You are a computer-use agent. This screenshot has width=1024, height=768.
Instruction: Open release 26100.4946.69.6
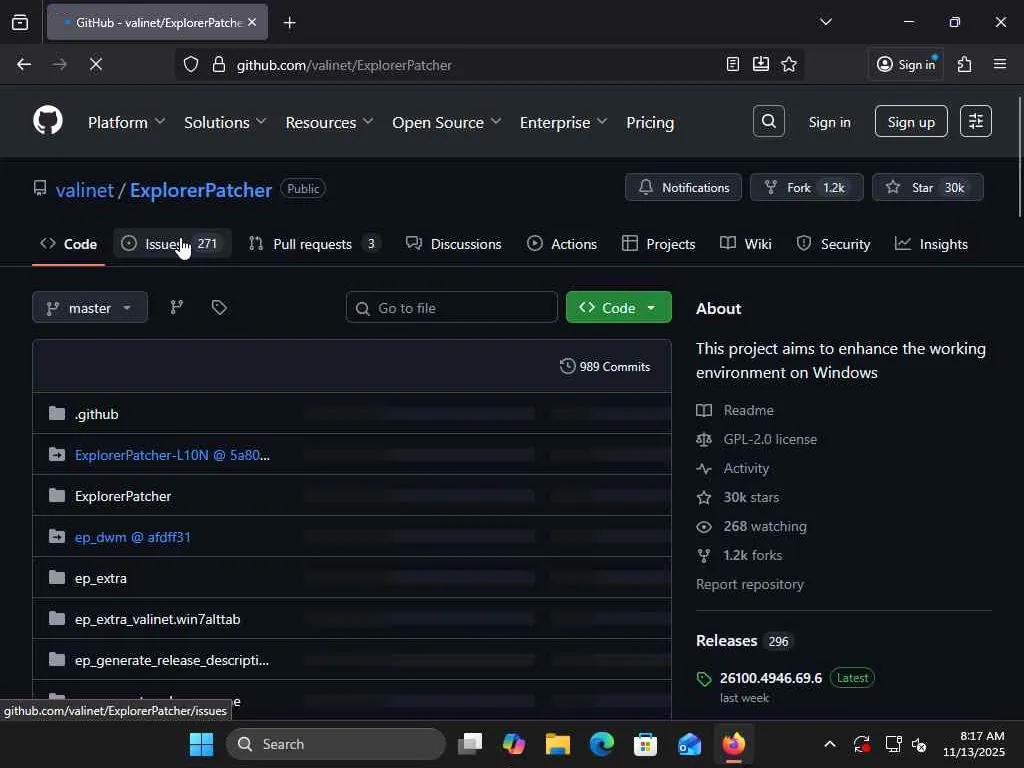tap(771, 678)
